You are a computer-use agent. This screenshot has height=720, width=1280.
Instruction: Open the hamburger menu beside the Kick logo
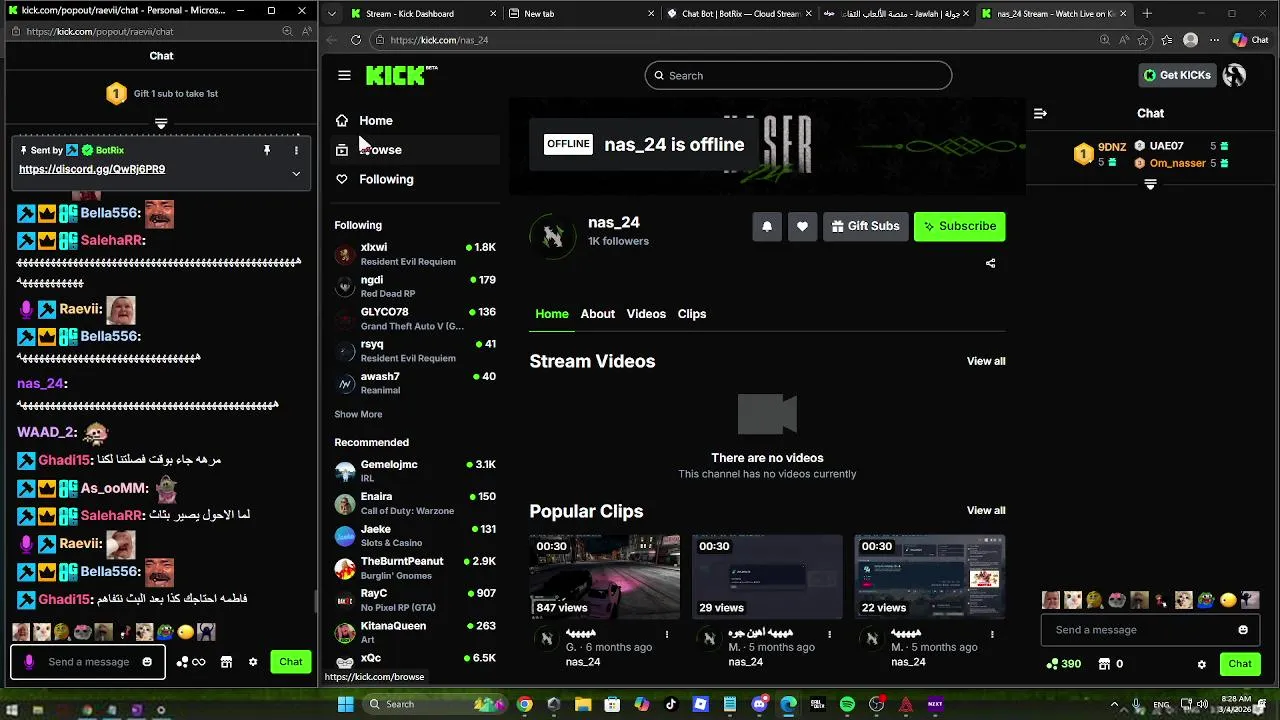(x=344, y=75)
